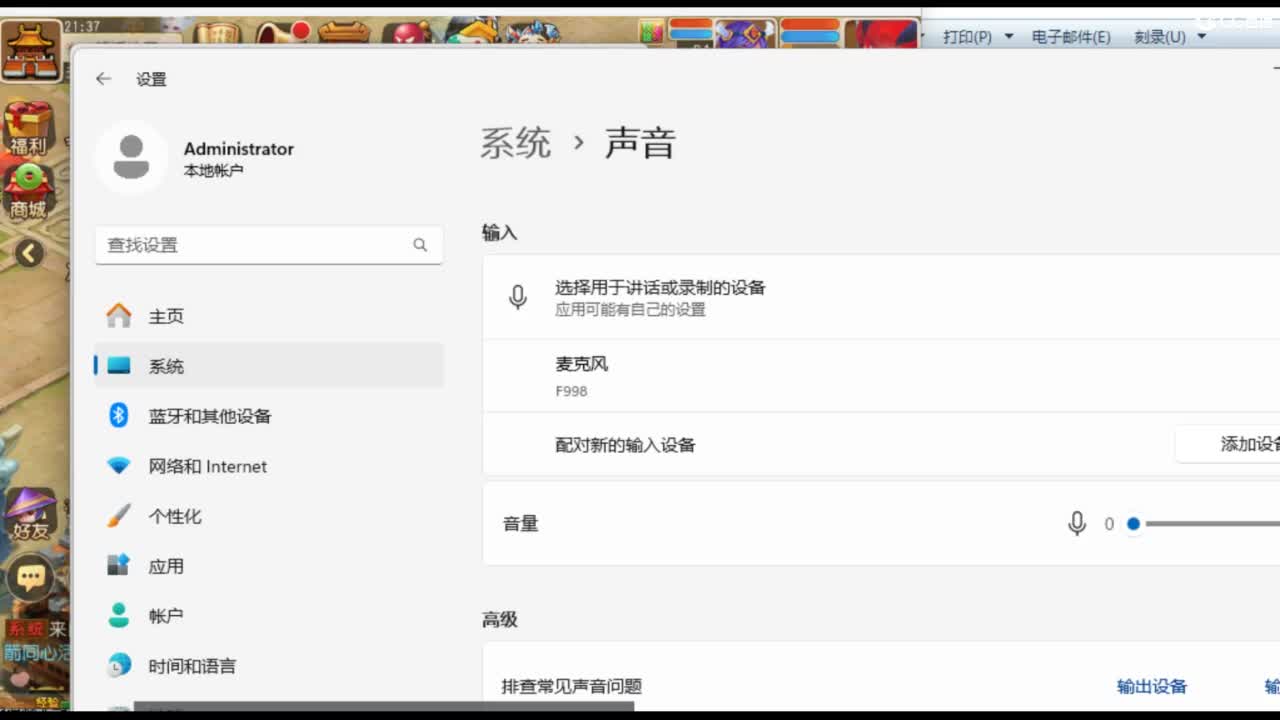Click the 21:37 clock in the game
Viewport: 1280px width, 720px height.
82,26
